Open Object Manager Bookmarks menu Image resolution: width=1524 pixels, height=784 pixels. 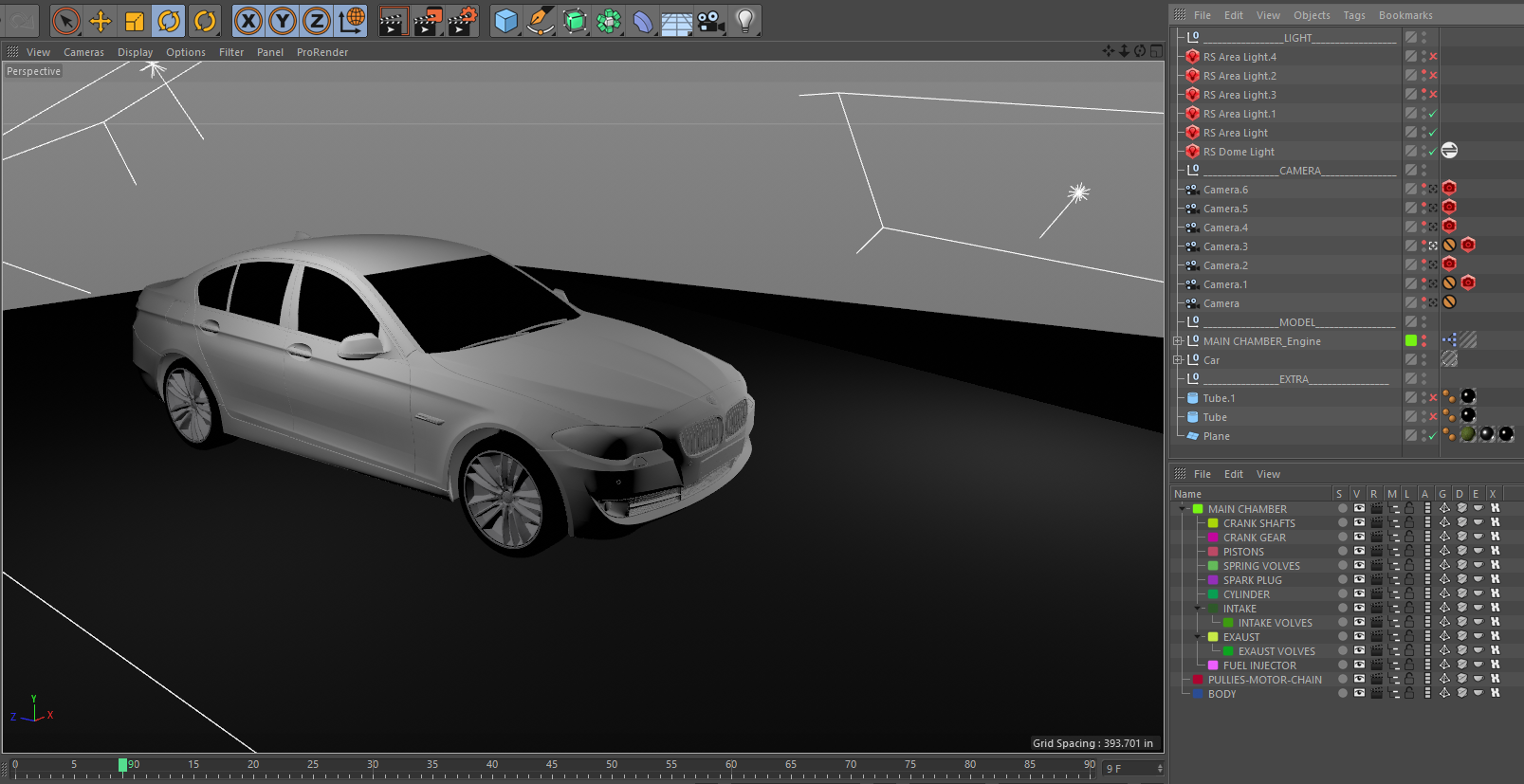[1405, 15]
